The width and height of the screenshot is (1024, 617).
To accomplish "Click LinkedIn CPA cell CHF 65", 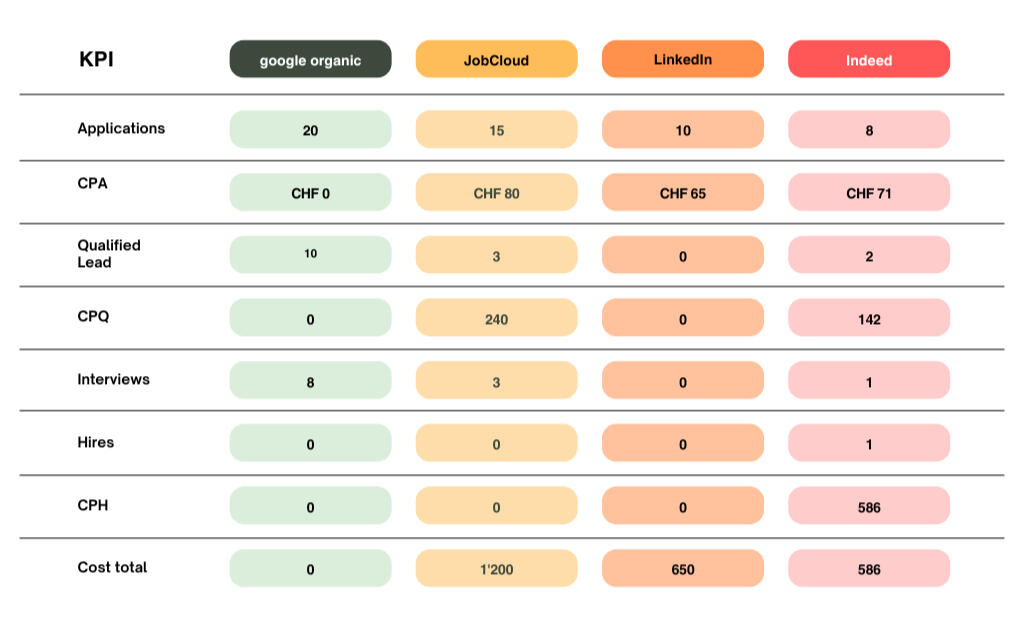I will pos(682,193).
